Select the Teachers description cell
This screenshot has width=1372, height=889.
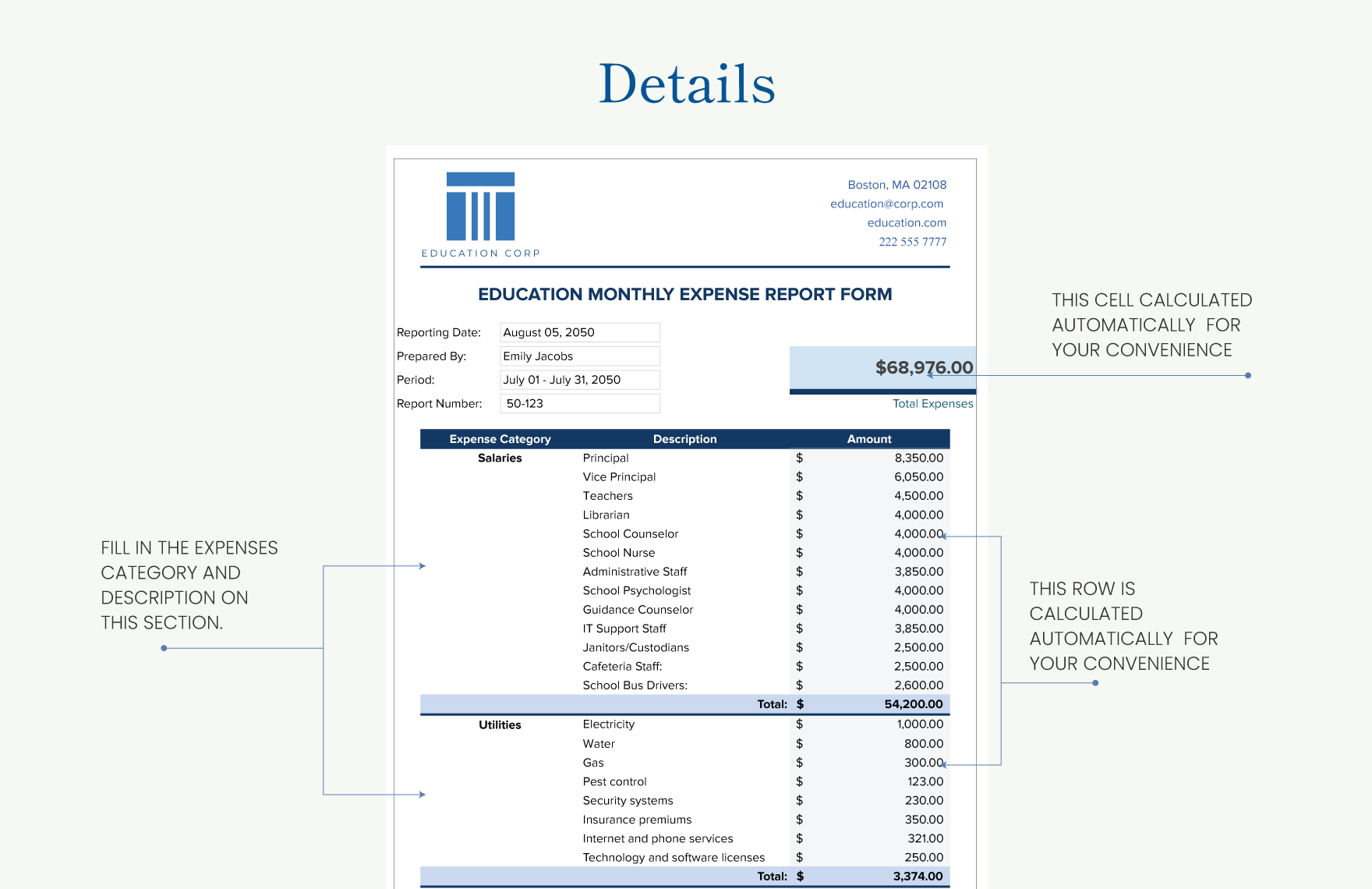click(607, 496)
